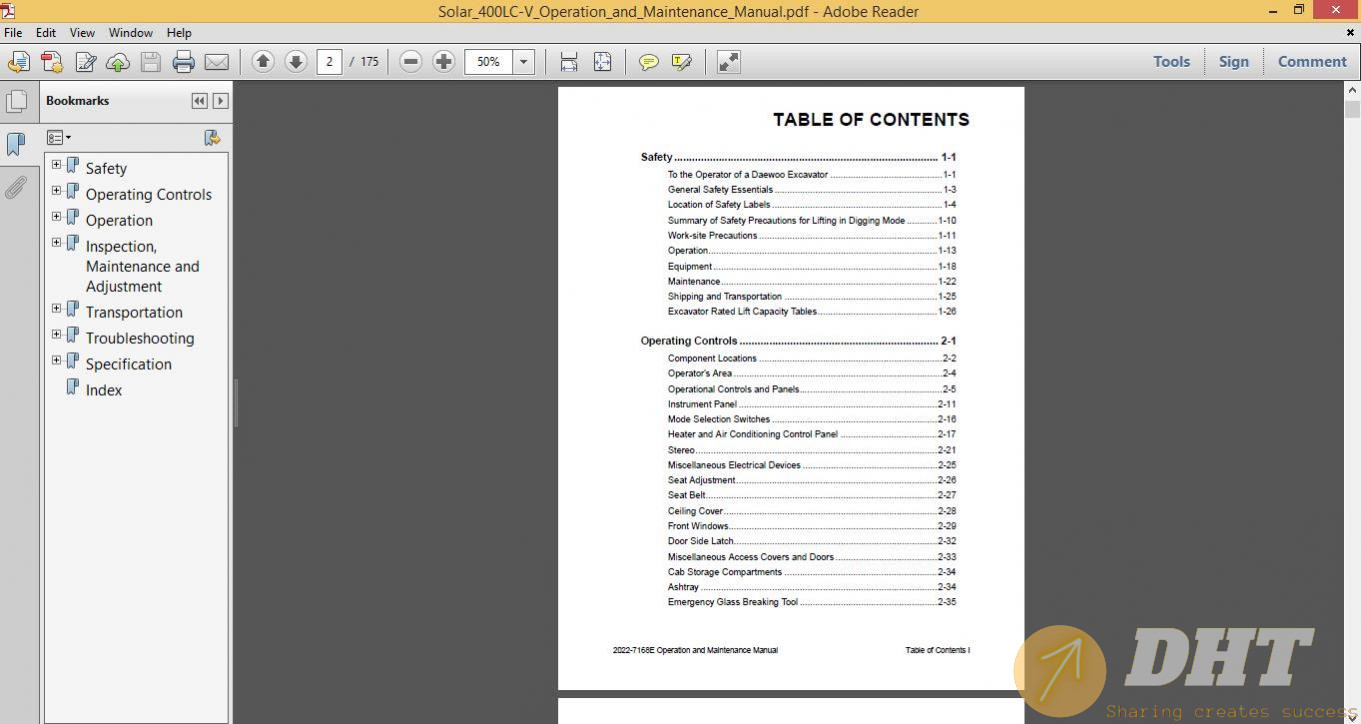This screenshot has height=724, width=1361.
Task: Open the Edit menu
Action: 46,33
